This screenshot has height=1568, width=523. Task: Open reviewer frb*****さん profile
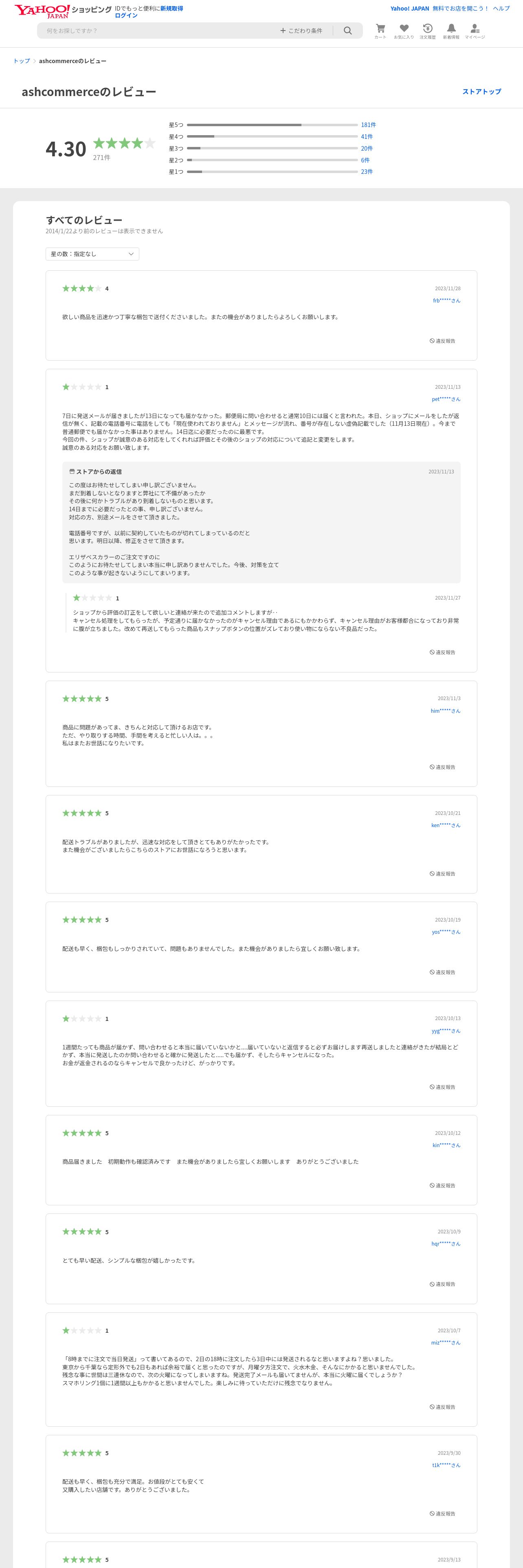click(x=446, y=301)
